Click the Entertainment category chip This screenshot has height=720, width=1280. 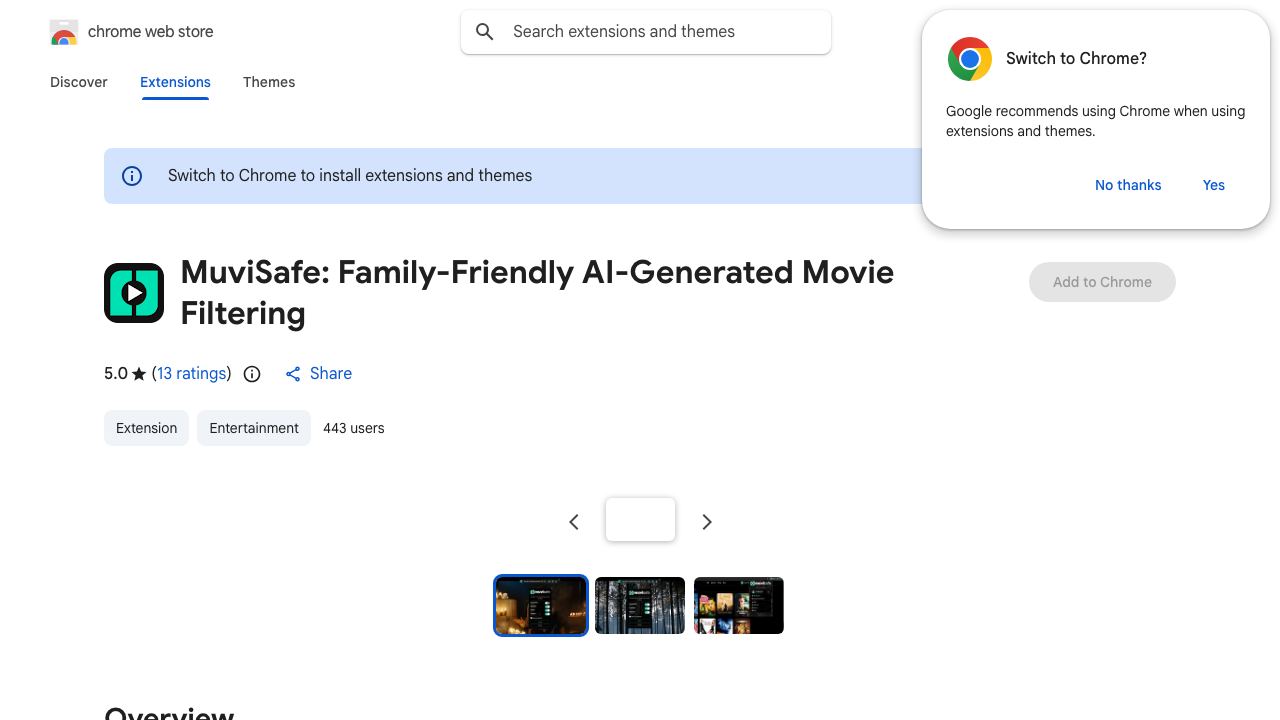pos(254,428)
